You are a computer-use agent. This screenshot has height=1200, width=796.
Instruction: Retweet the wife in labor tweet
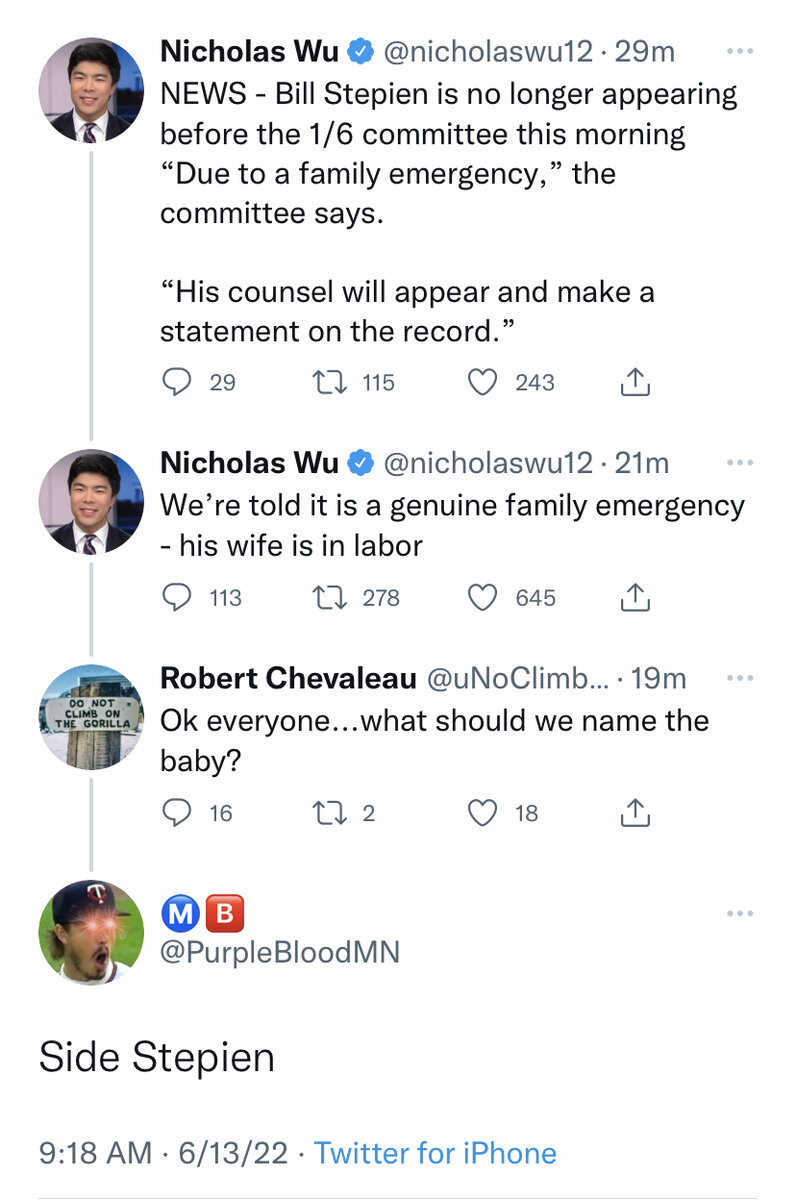point(329,597)
